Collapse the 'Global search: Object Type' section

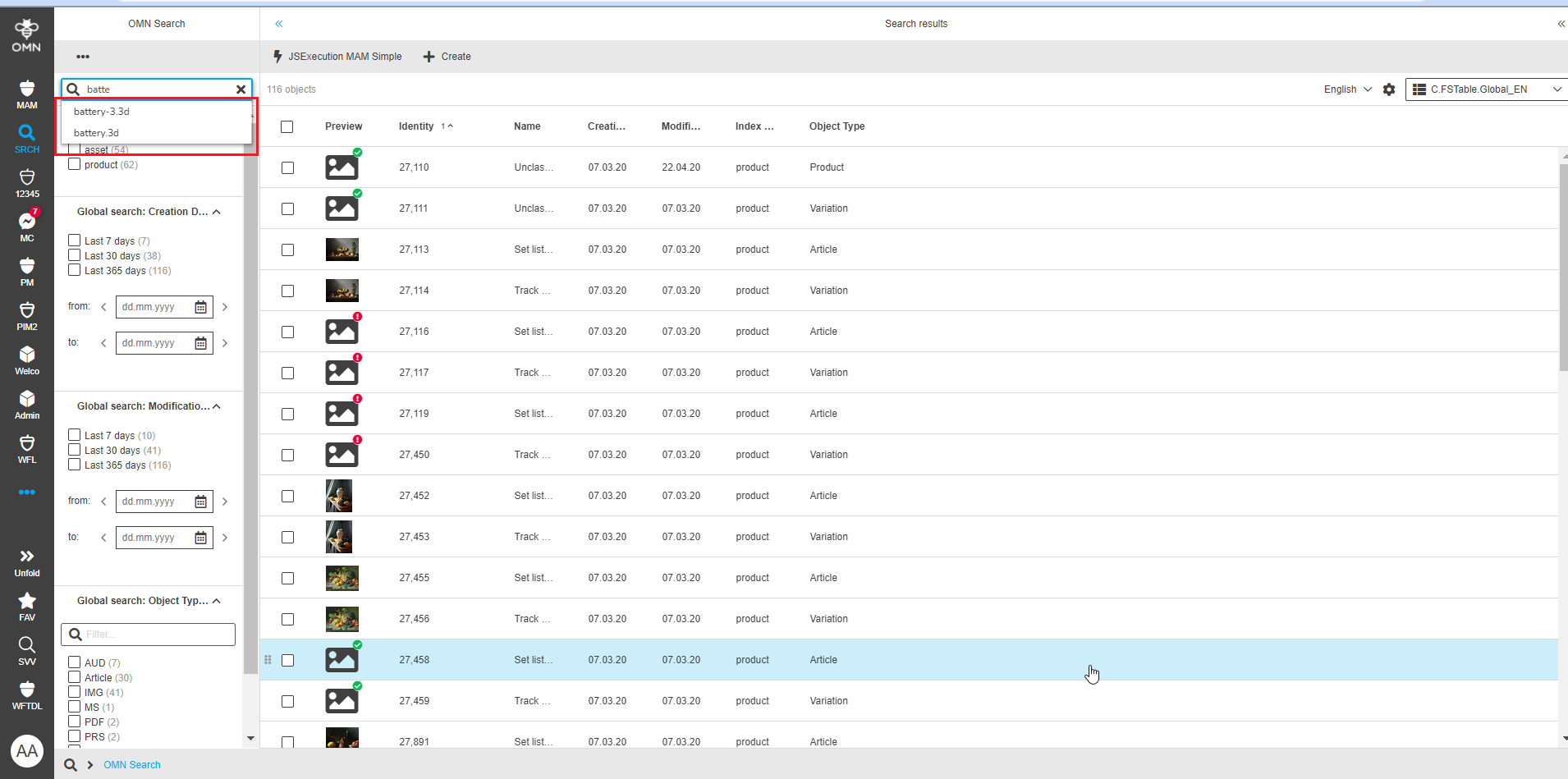tap(216, 600)
